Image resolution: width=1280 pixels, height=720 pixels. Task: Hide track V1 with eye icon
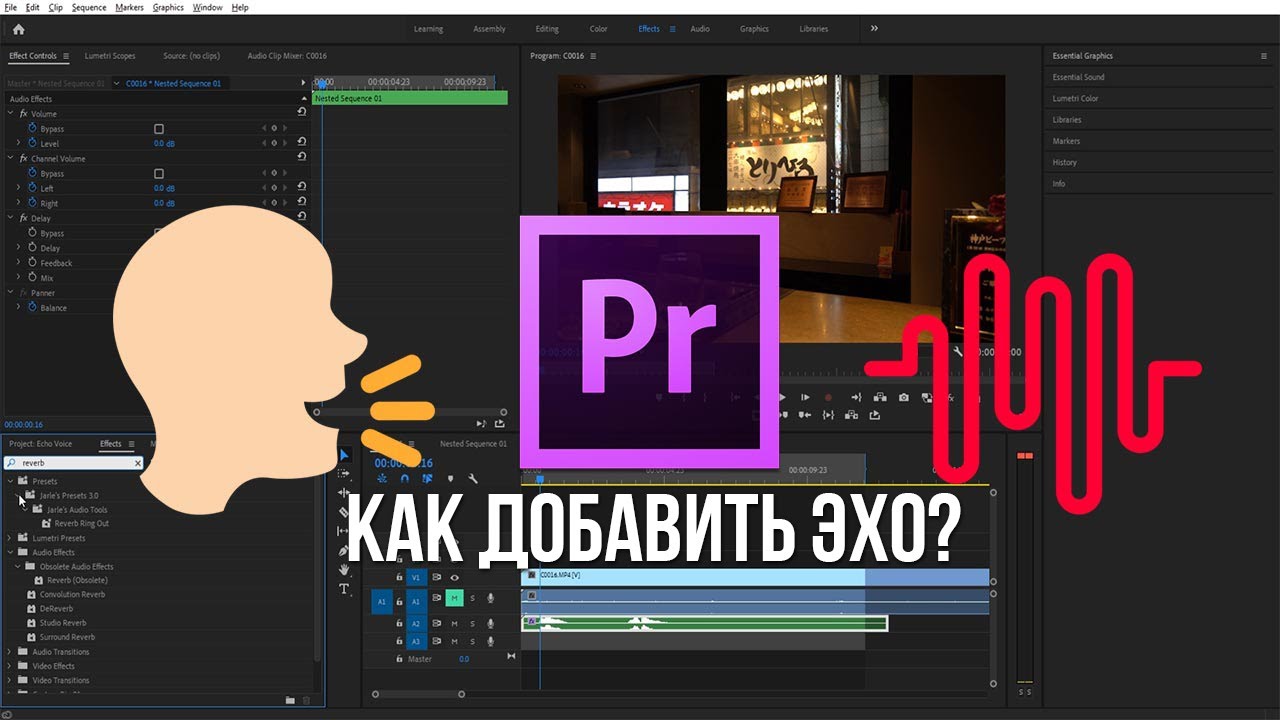[455, 577]
